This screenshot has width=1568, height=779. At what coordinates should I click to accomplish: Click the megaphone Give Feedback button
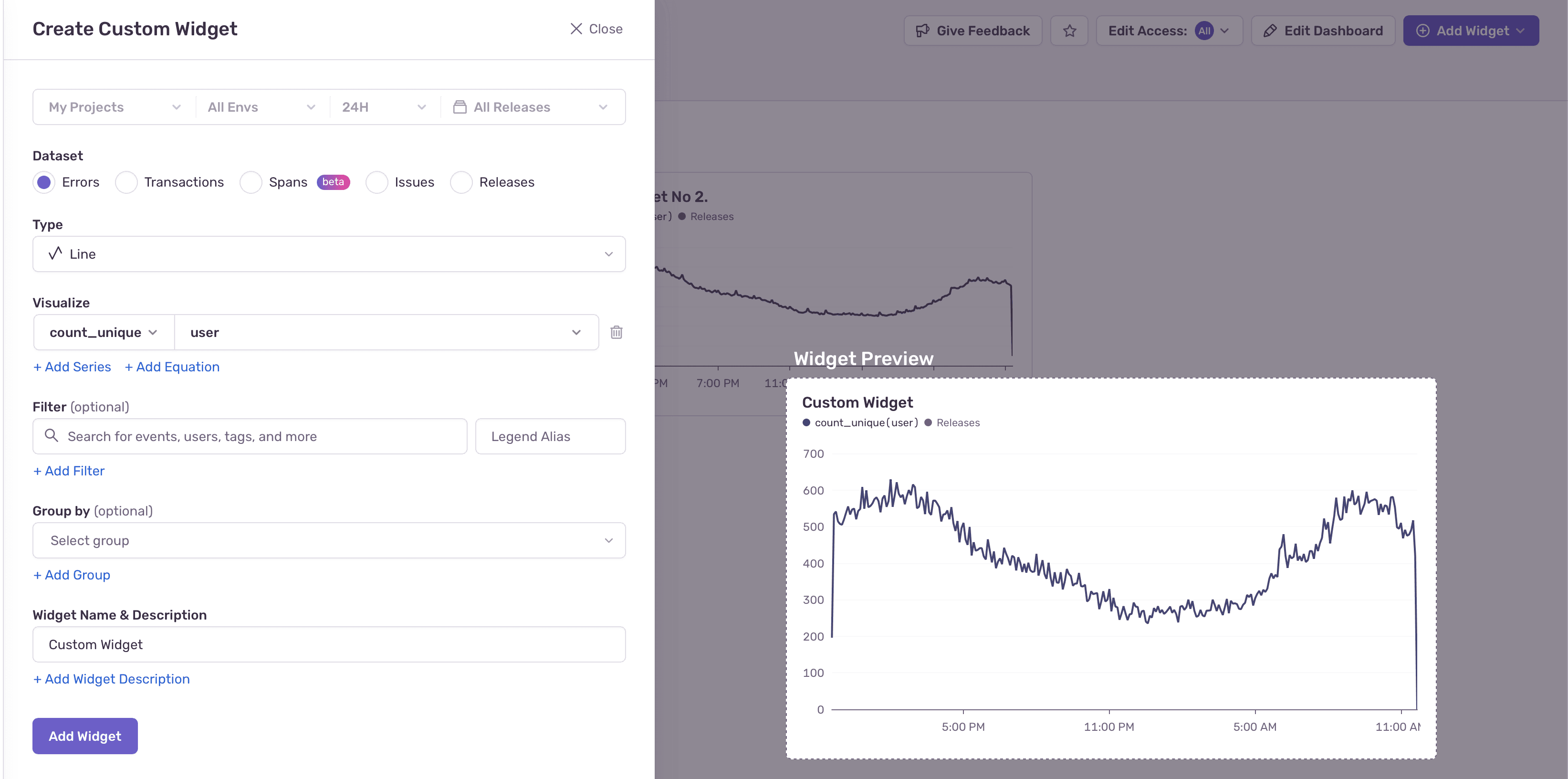pos(972,31)
